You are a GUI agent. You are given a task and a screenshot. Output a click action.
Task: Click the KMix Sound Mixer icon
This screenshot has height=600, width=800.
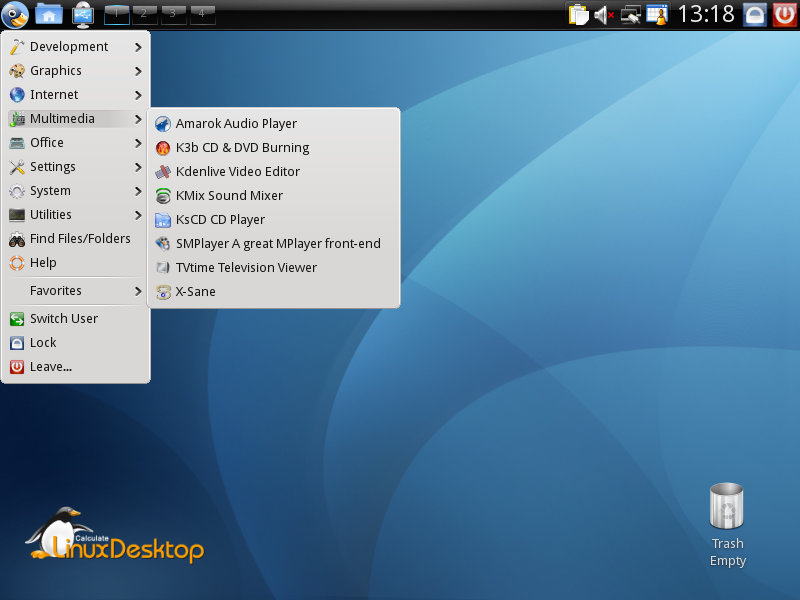pyautogui.click(x=163, y=196)
